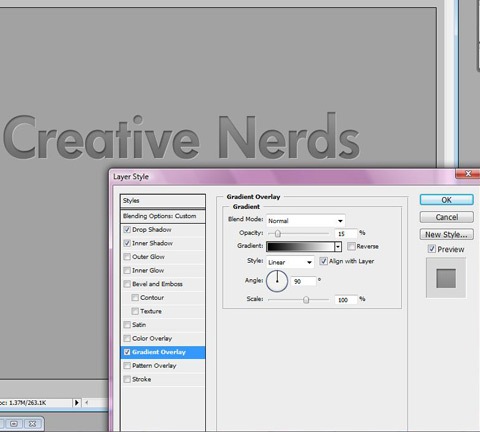Screen dimensions: 480x432
Task: Uncheck the Gradient Overlay checkbox
Action: click(127, 352)
